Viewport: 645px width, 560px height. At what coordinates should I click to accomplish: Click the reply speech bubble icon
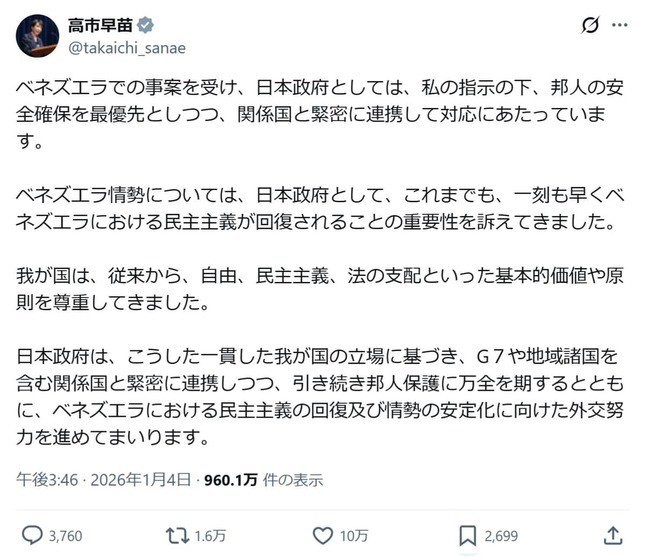(x=32, y=535)
